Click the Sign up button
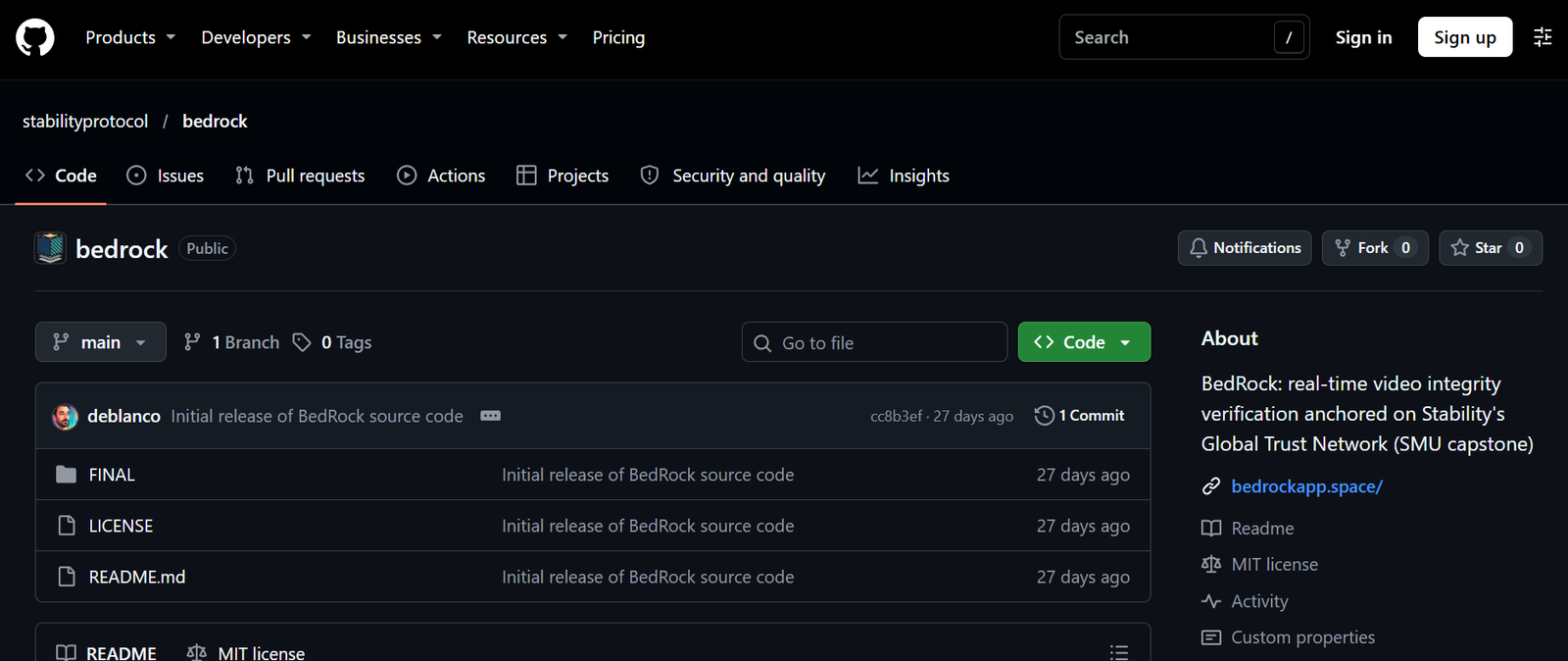Screen dimensions: 1568x661 (x=1464, y=37)
